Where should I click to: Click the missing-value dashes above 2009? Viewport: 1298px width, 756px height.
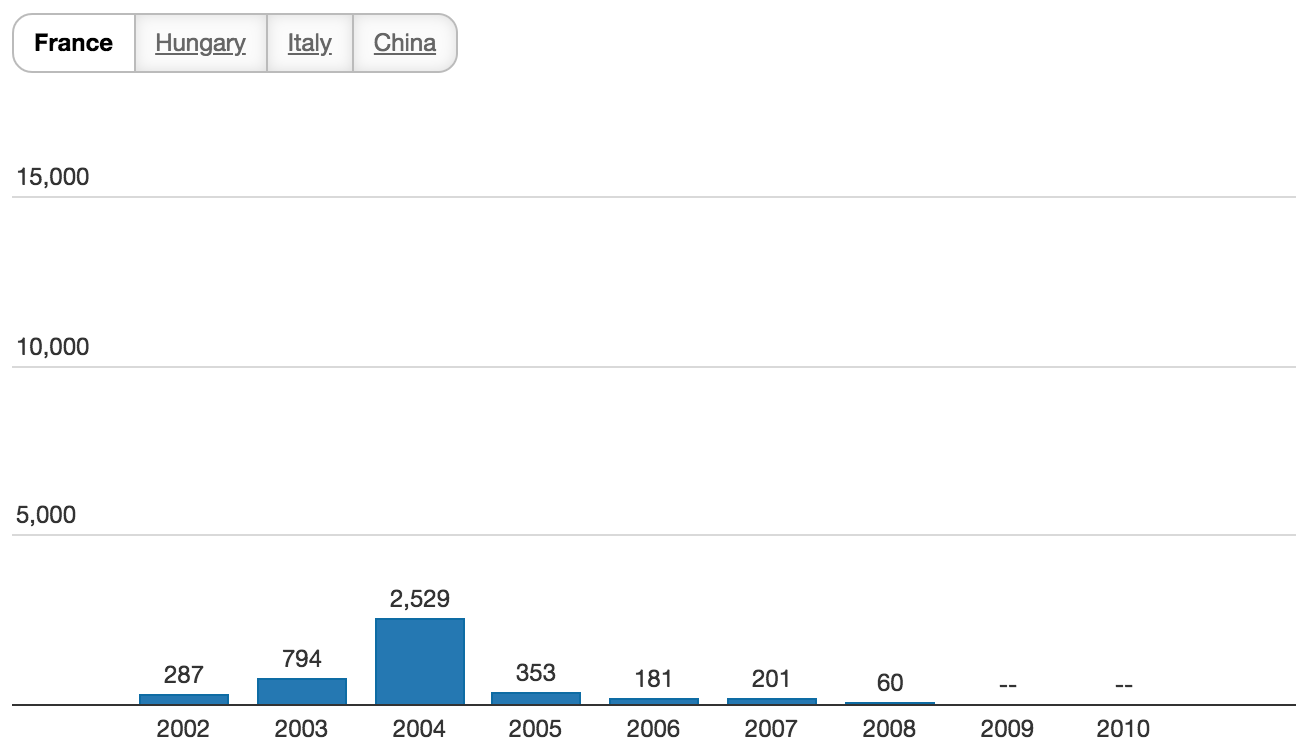tap(1007, 686)
